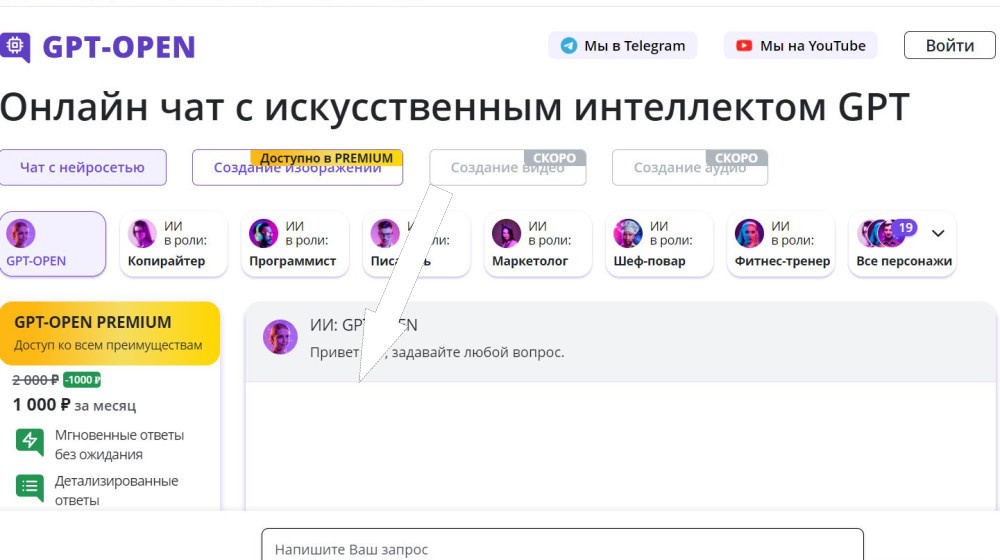Click the Доступно в PREMIUM badge
This screenshot has height=560, width=1000.
pos(327,158)
